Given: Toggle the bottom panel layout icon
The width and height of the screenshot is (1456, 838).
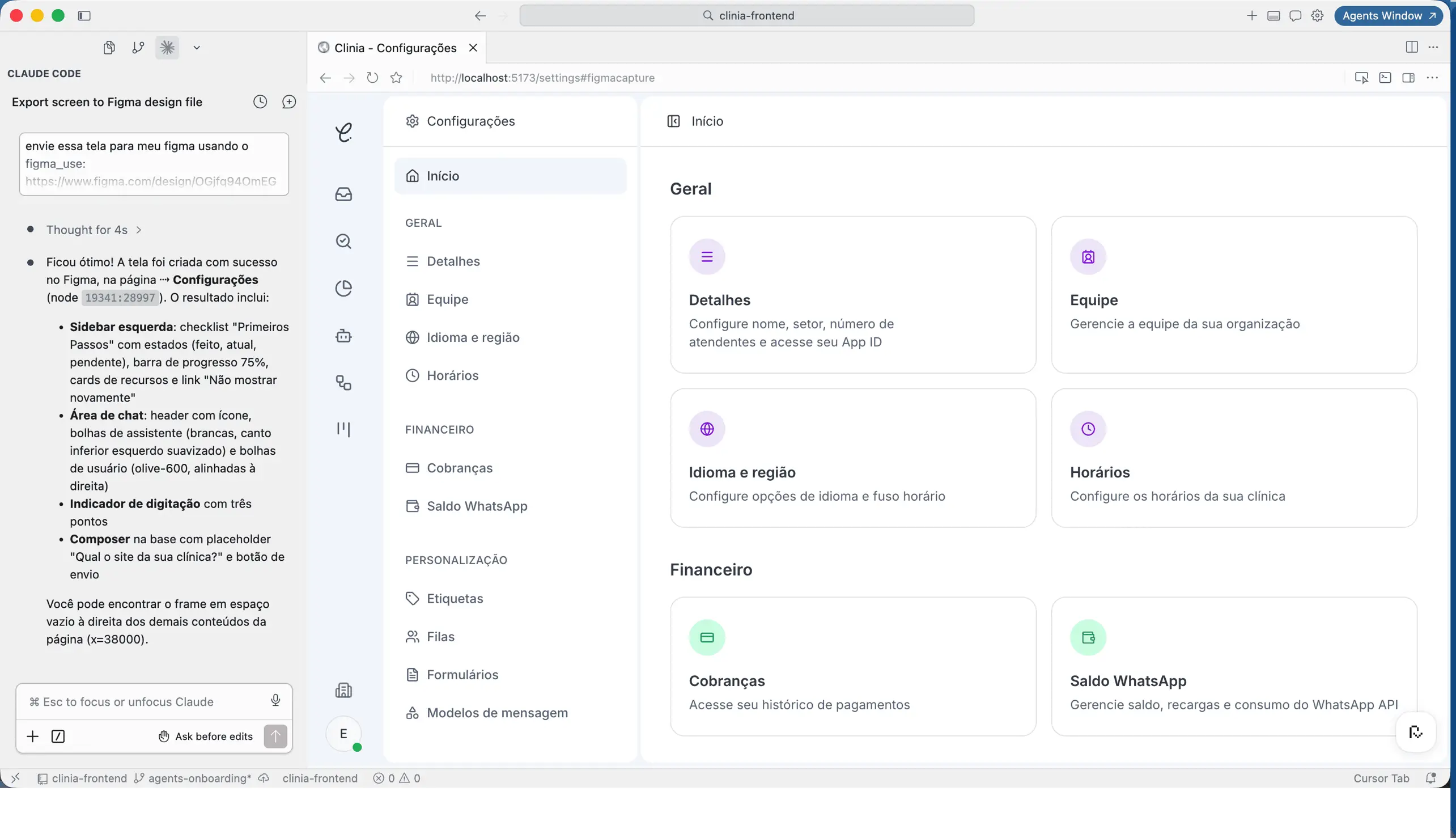Looking at the screenshot, I should [x=1274, y=15].
